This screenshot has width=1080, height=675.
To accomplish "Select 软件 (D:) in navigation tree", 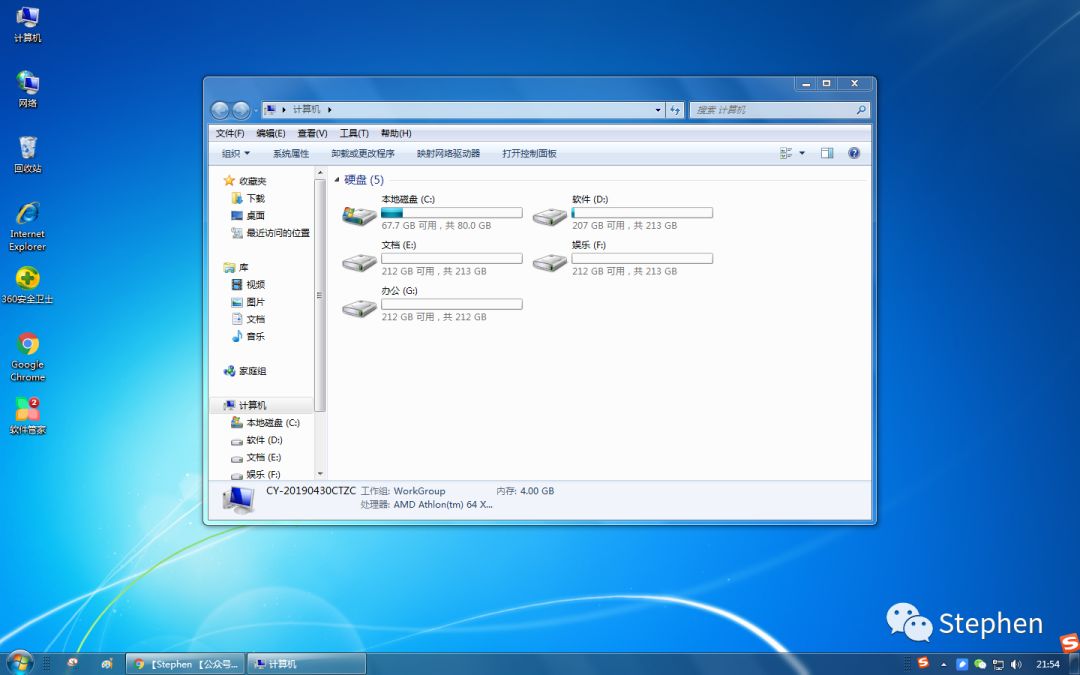I will (x=256, y=439).
